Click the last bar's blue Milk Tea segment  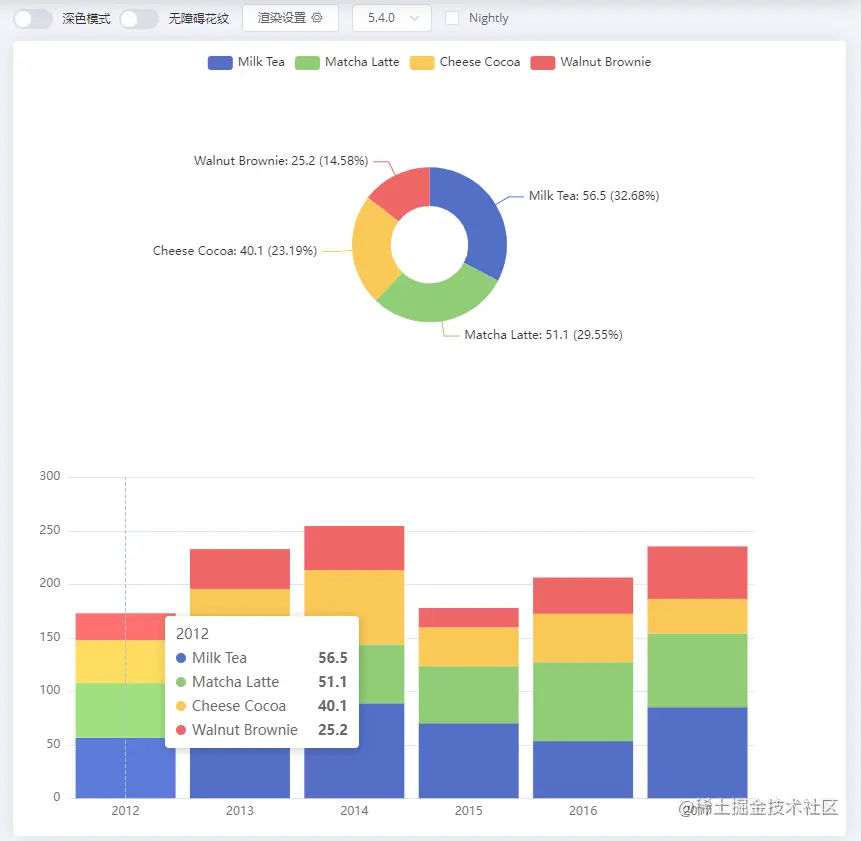click(x=697, y=753)
